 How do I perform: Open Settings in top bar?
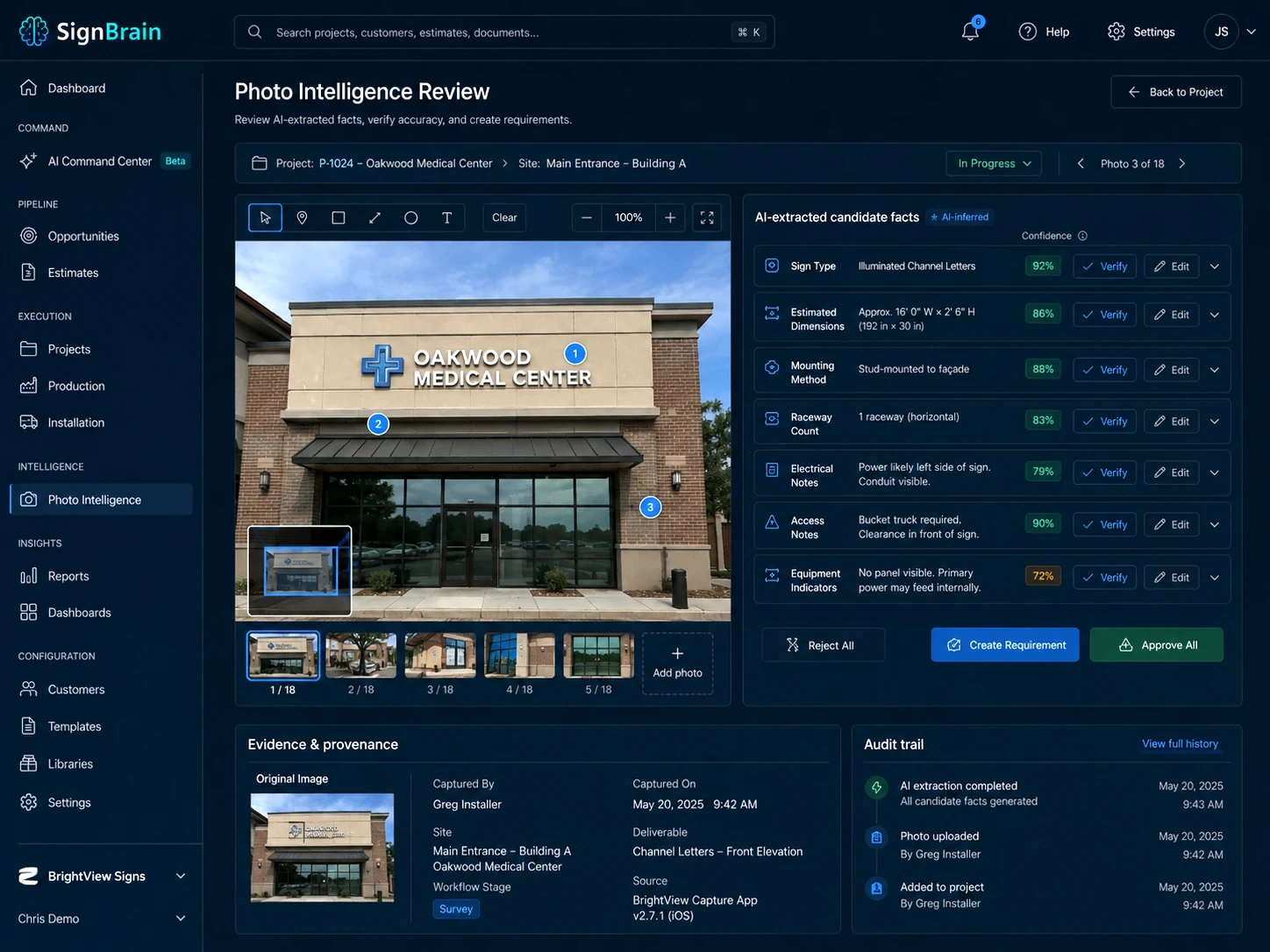coord(1141,32)
